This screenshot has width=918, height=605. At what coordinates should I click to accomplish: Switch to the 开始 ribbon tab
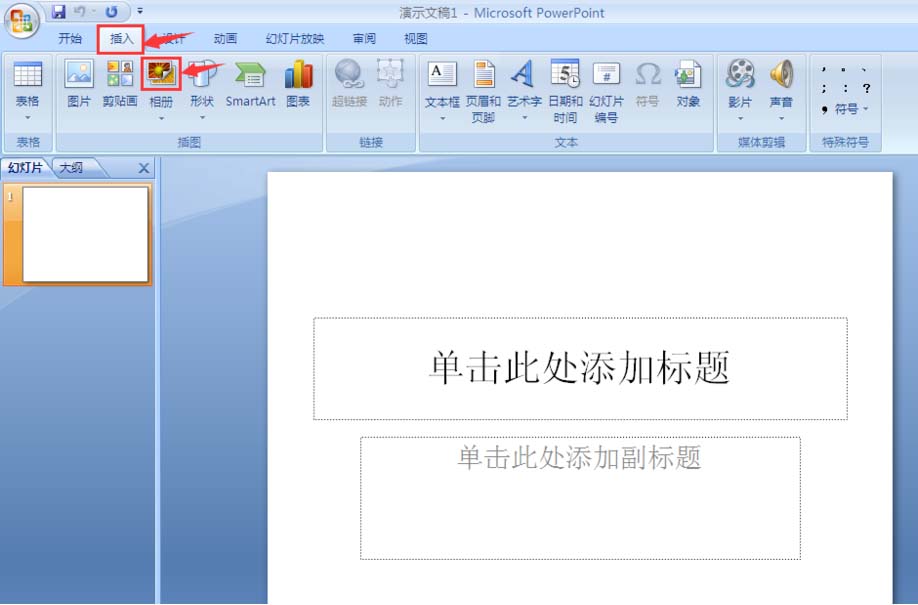tap(70, 39)
